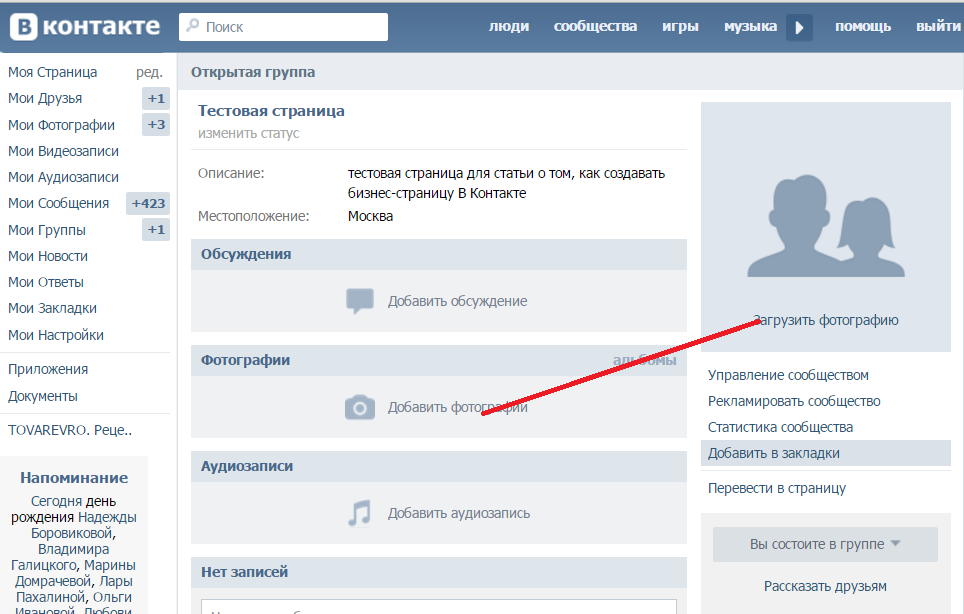The height and width of the screenshot is (614, 964).
Task: Open the 'сообщества' header menu
Action: point(595,26)
